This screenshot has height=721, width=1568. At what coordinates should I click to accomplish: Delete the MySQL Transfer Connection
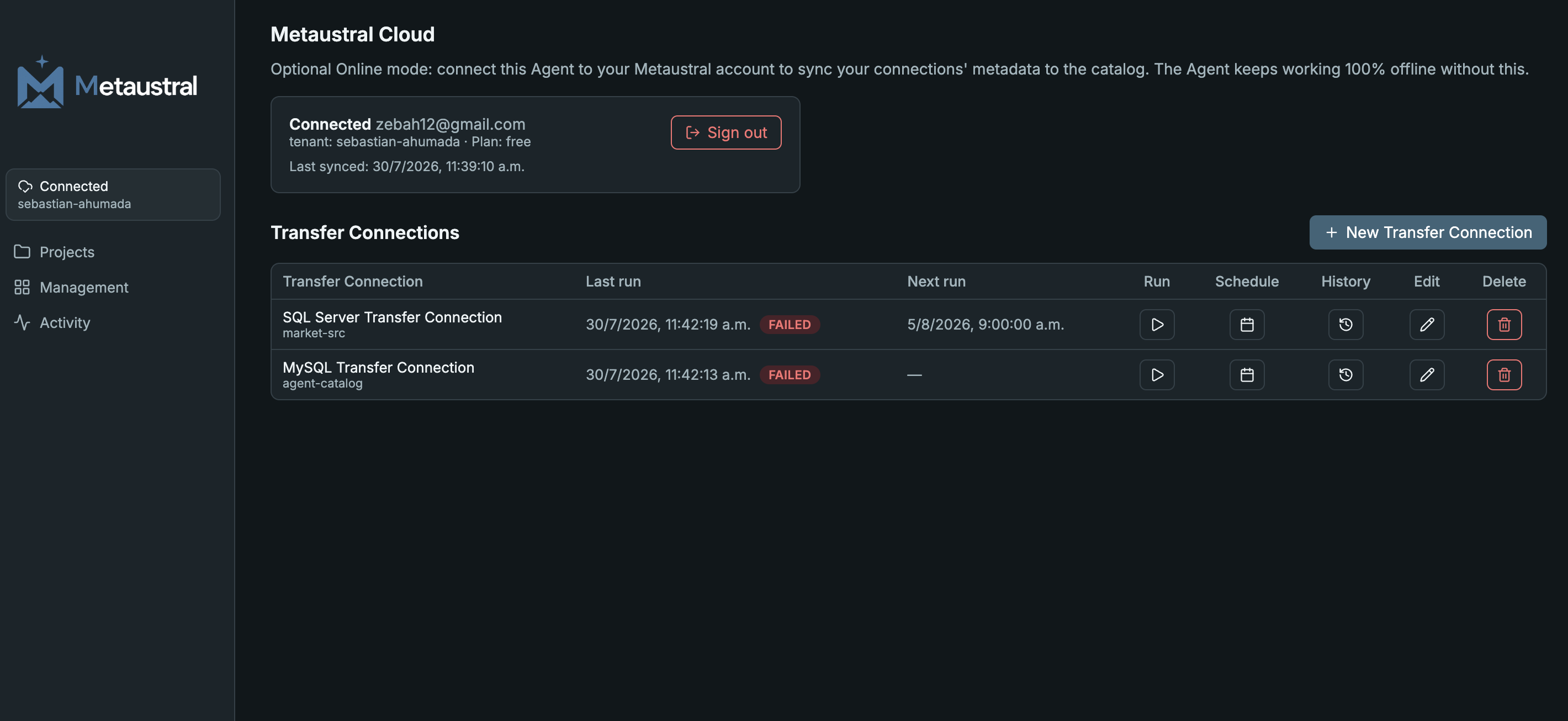coord(1504,375)
